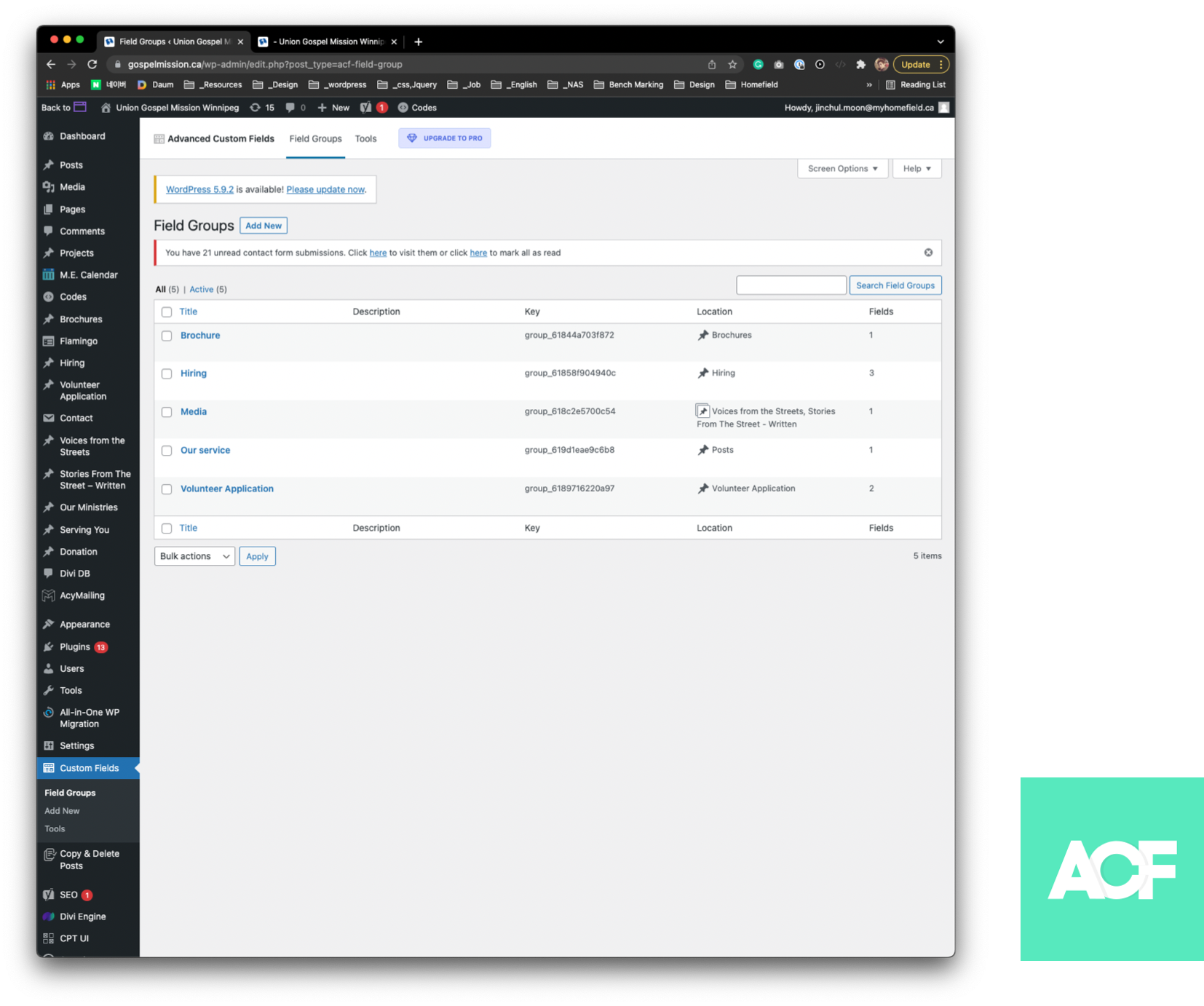Open the Yoast SEO admin bar icon
Screen dimensions: 1204x1006
pos(366,108)
